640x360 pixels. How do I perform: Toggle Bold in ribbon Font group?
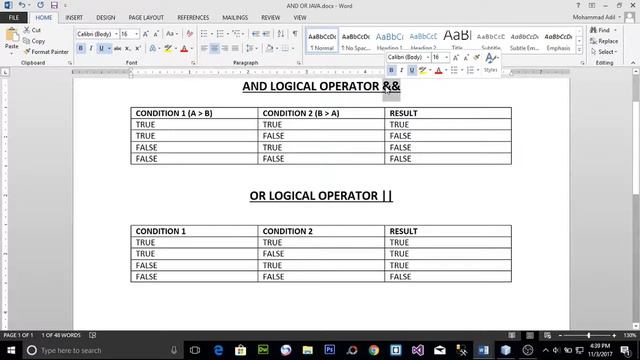(80, 49)
